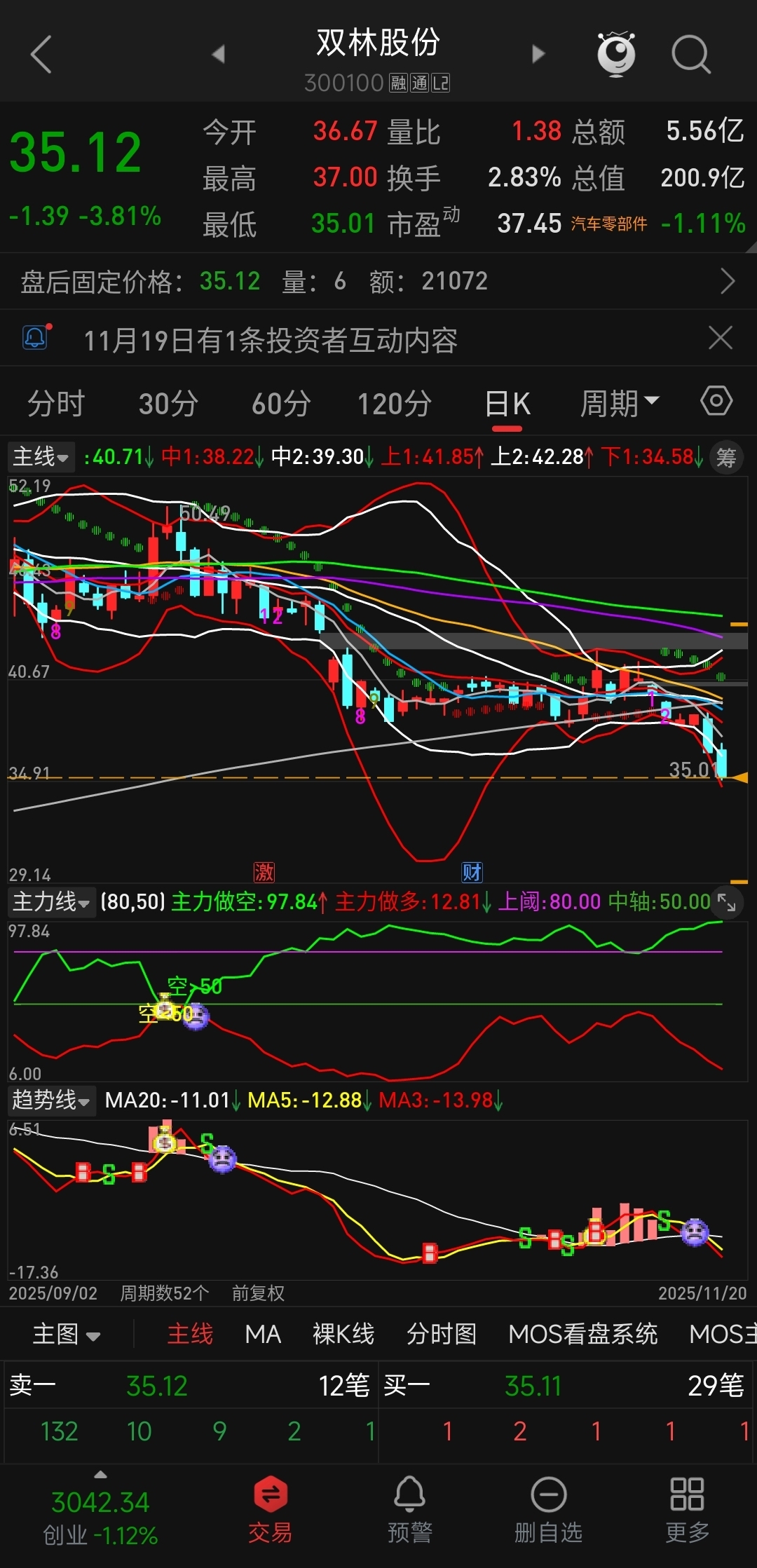Select MOS看盘系统 in indicator bar
The height and width of the screenshot is (1568, 757).
(583, 1334)
